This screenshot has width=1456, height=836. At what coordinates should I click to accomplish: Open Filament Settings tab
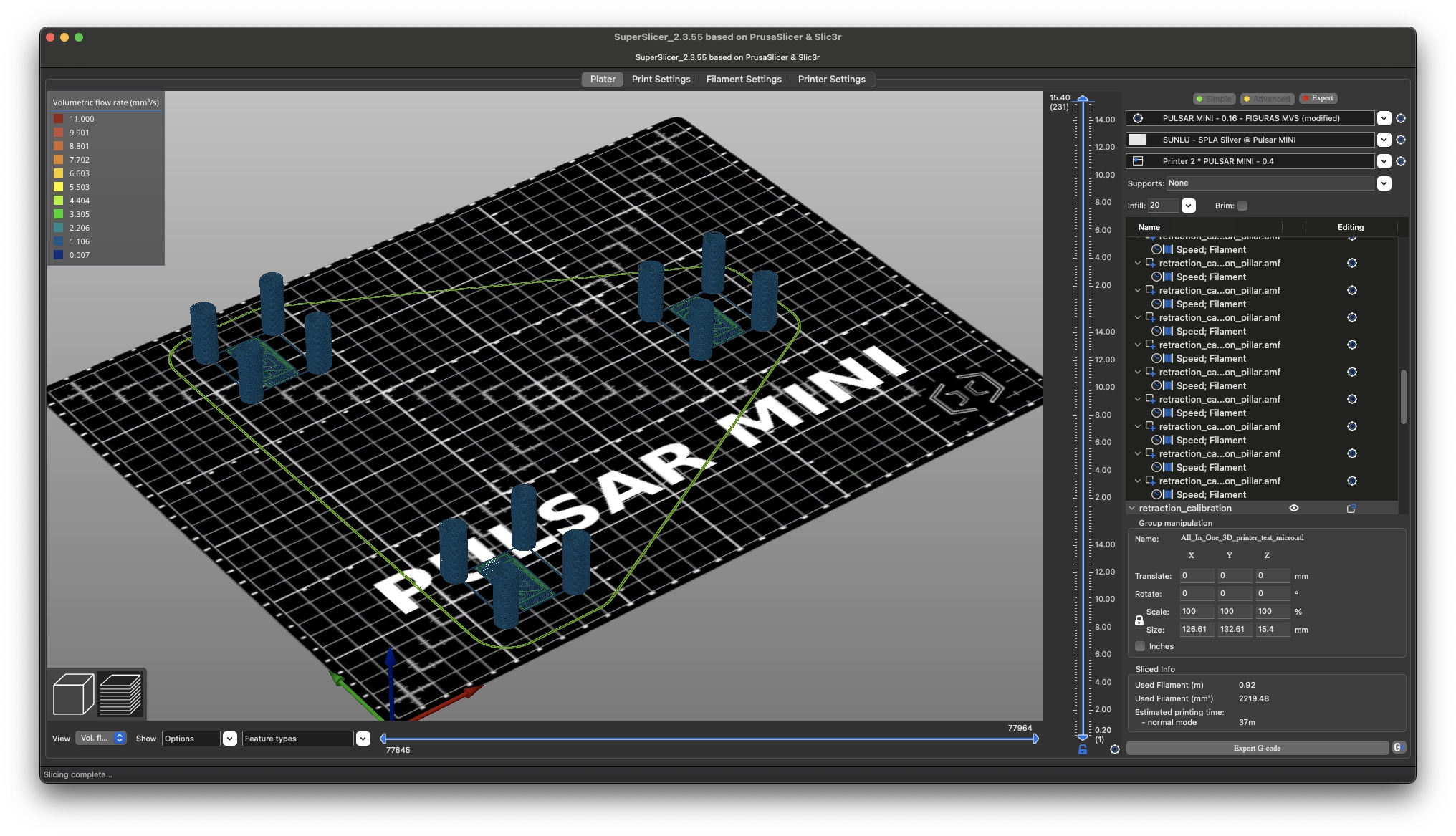point(744,79)
